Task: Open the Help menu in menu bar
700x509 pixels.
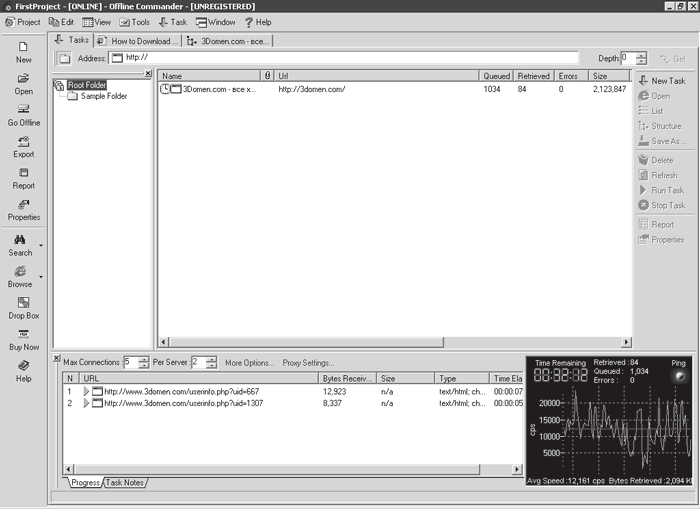Action: coord(258,22)
